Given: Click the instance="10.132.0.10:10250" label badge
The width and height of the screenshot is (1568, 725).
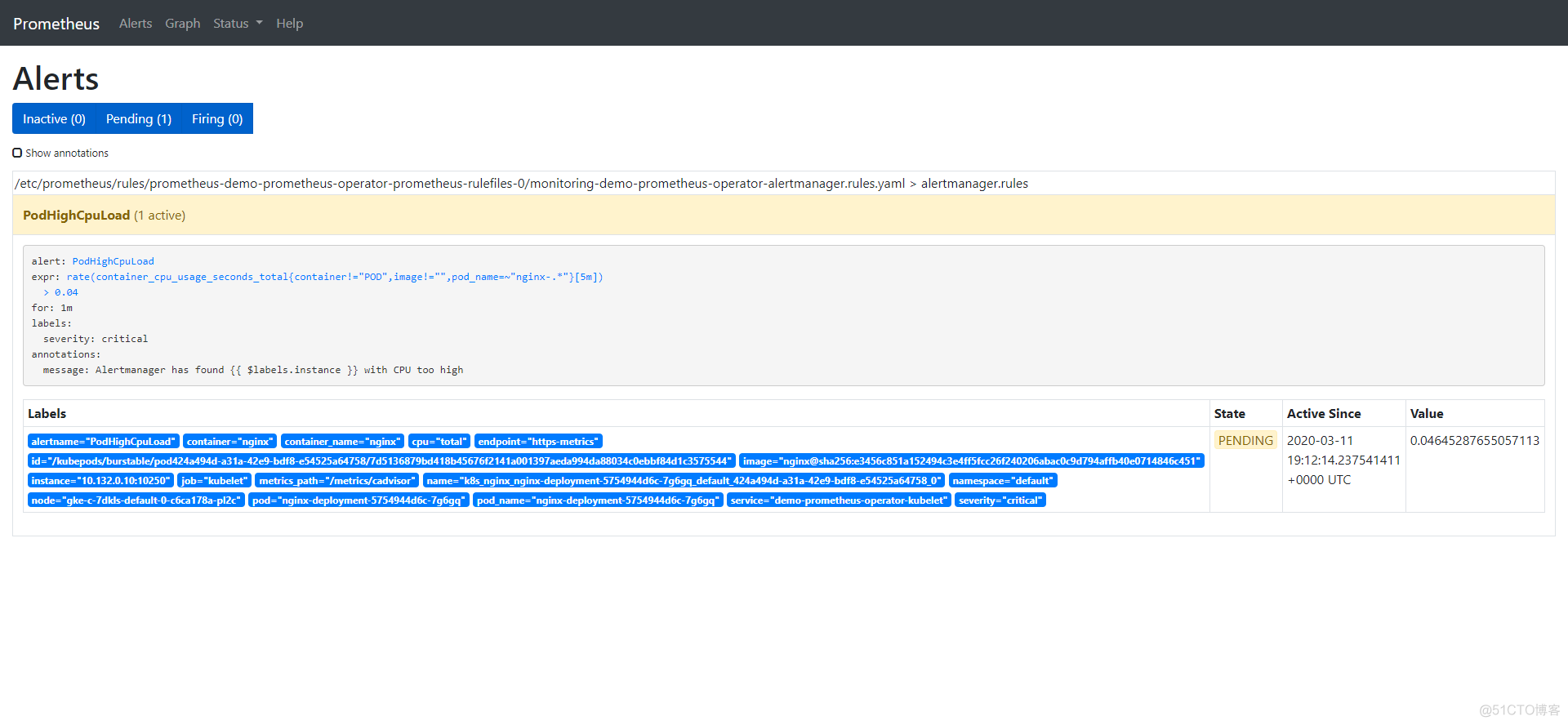Looking at the screenshot, I should tap(100, 481).
